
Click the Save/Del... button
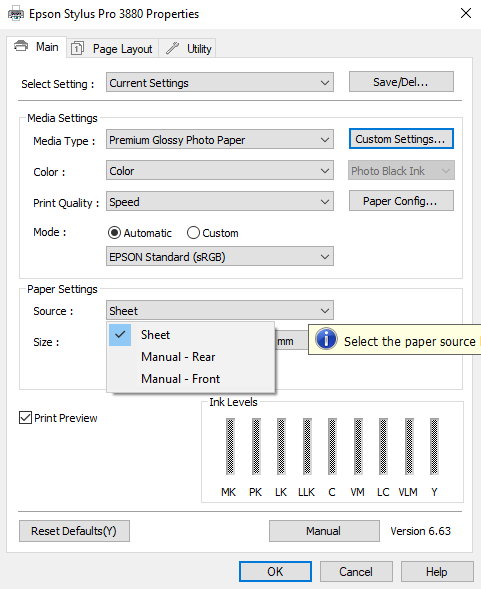401,82
